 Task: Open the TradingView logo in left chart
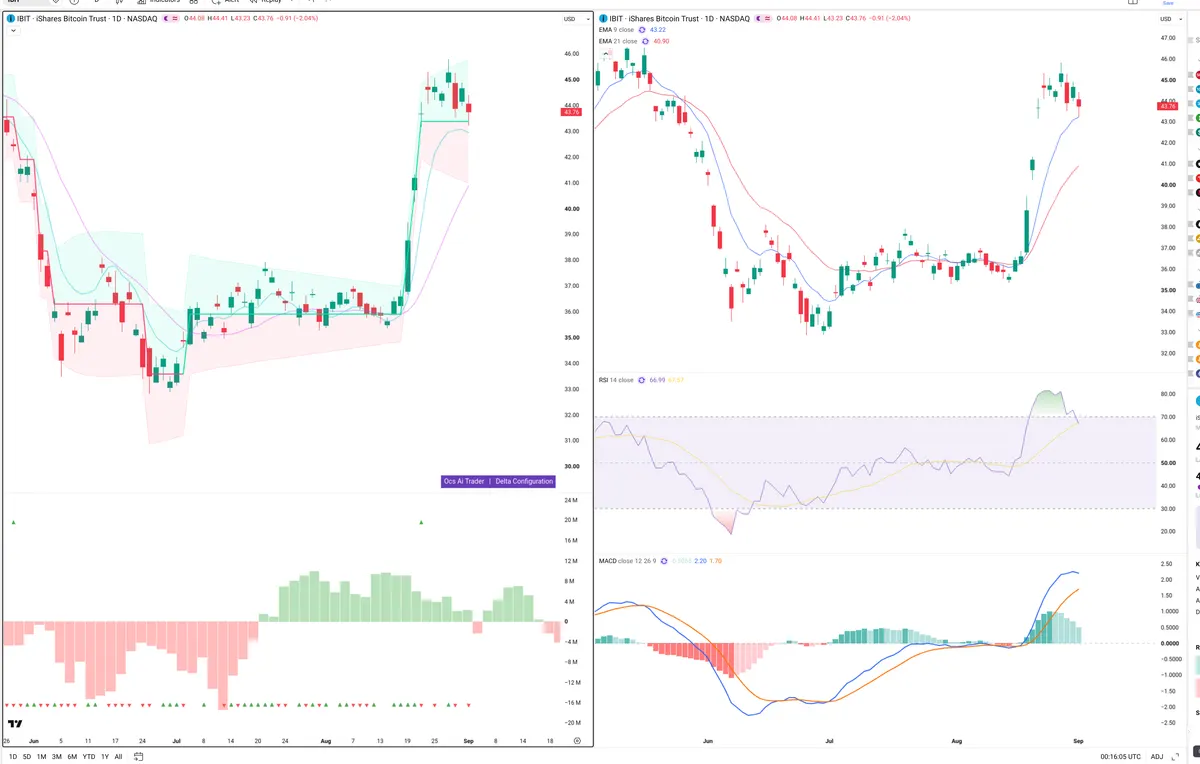tap(15, 724)
